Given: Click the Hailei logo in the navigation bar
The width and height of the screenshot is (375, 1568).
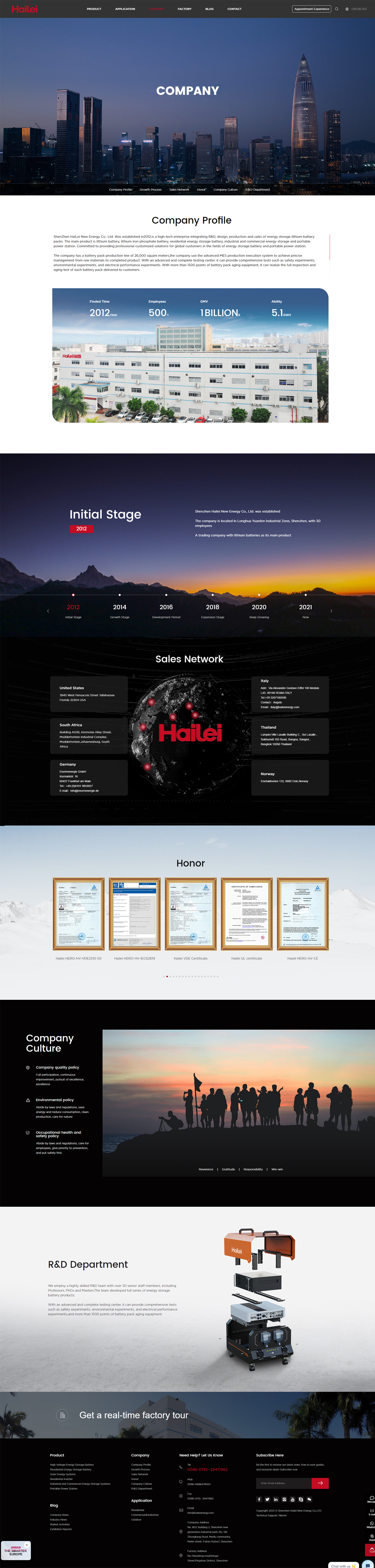Looking at the screenshot, I should (24, 9).
